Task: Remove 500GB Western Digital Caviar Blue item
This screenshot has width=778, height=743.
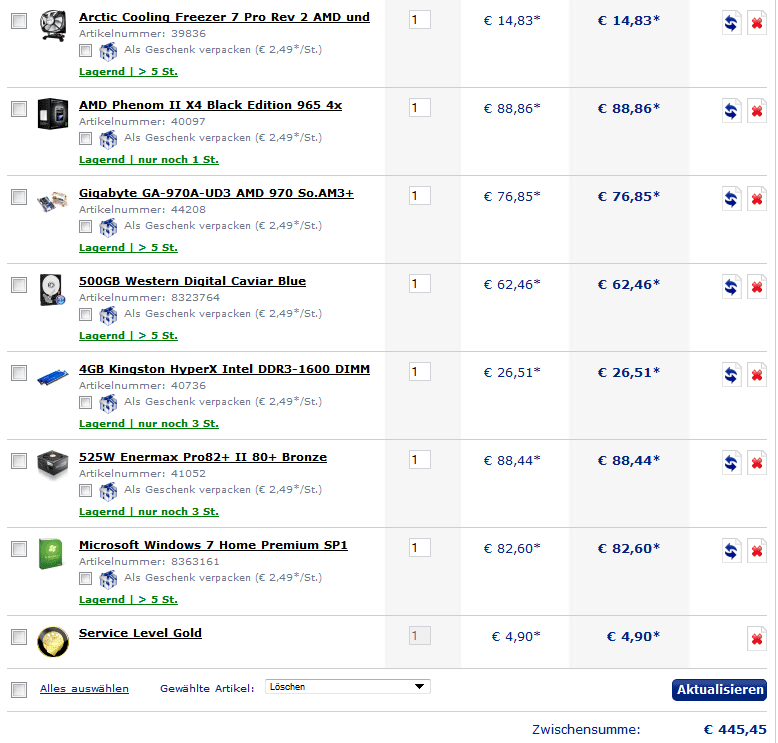Action: tap(757, 286)
